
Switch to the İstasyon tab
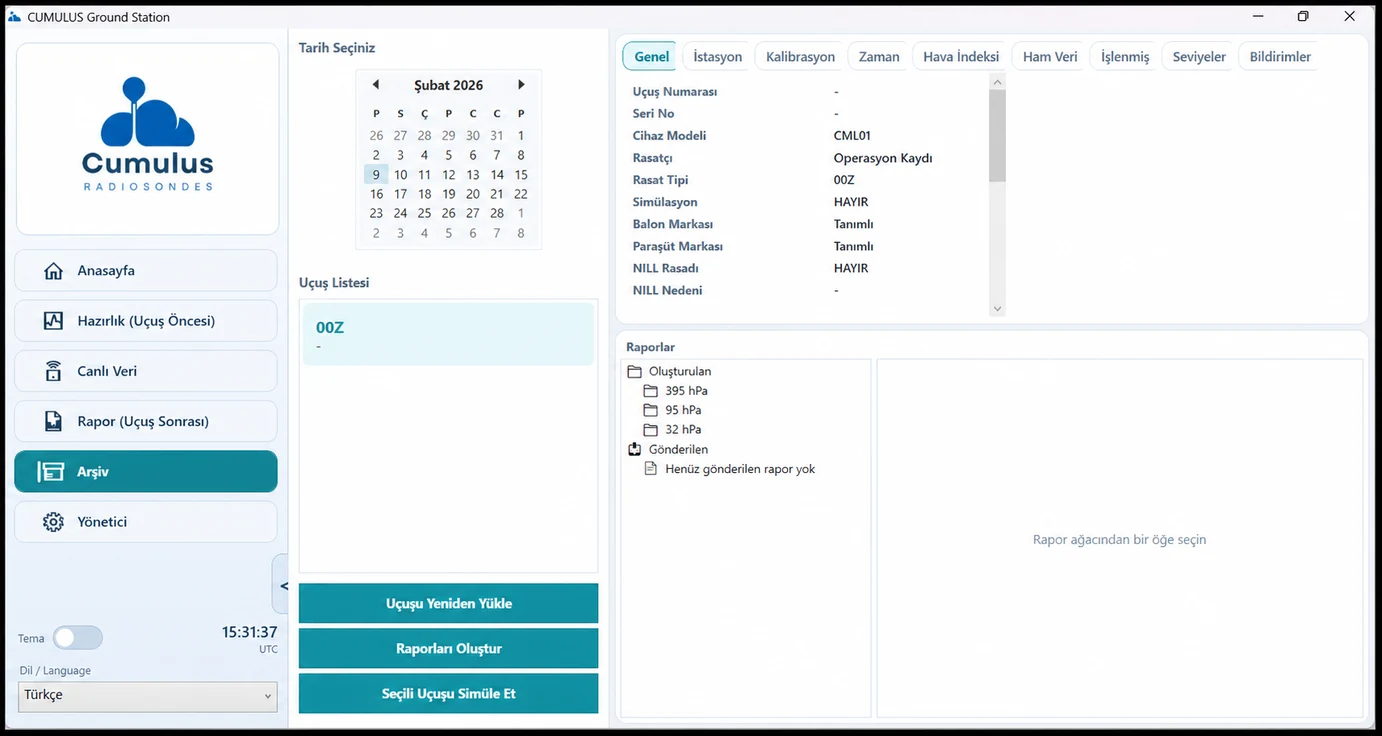click(x=718, y=57)
